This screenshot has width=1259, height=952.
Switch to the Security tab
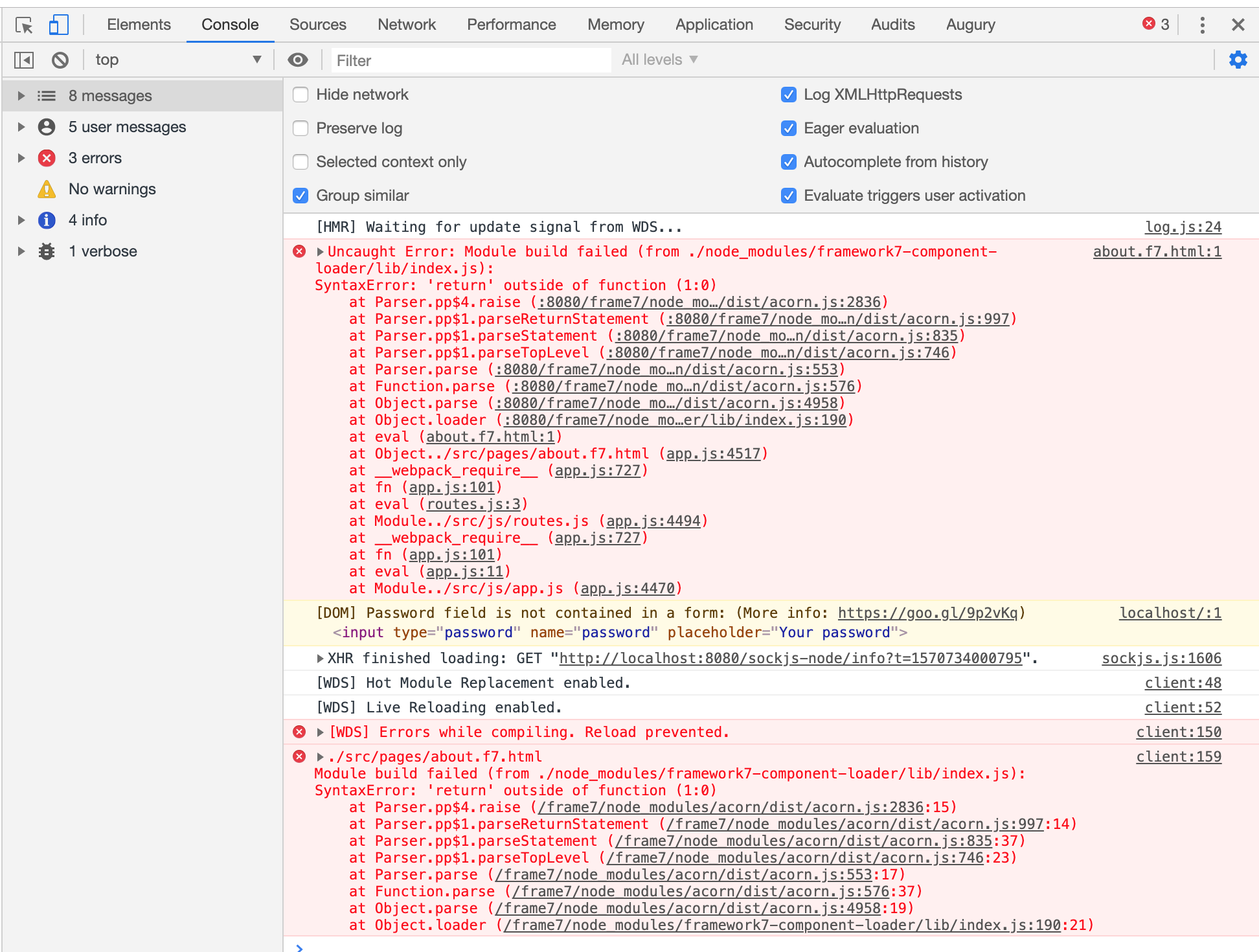pyautogui.click(x=812, y=25)
